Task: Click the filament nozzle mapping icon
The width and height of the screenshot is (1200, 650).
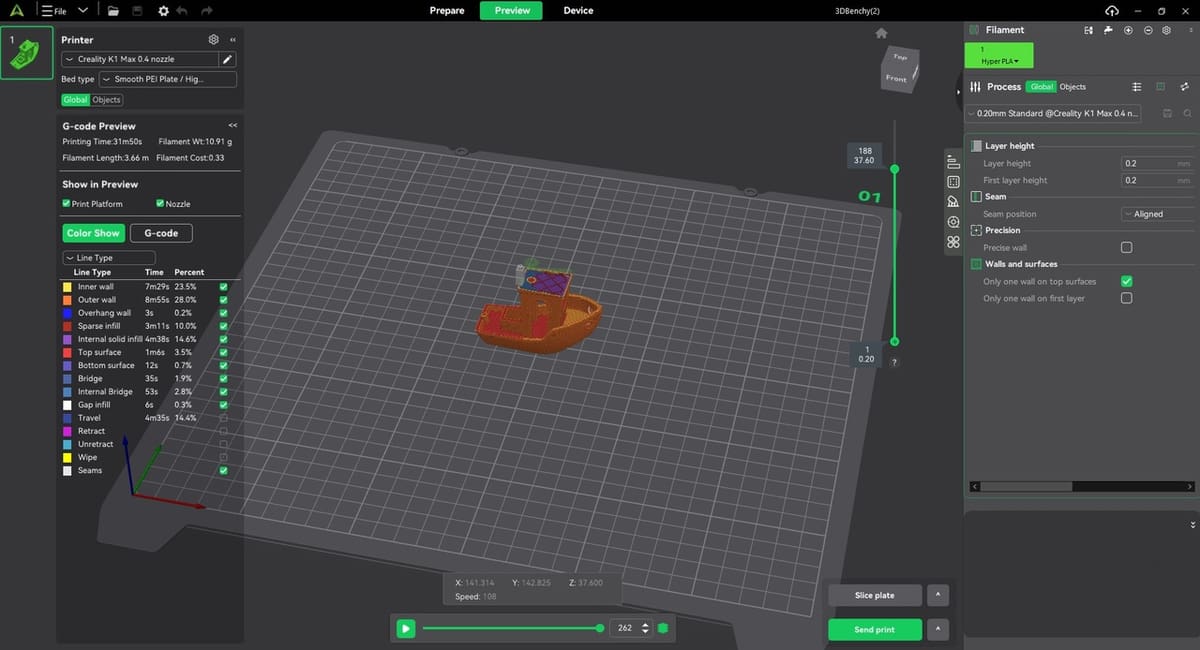Action: click(x=1108, y=30)
